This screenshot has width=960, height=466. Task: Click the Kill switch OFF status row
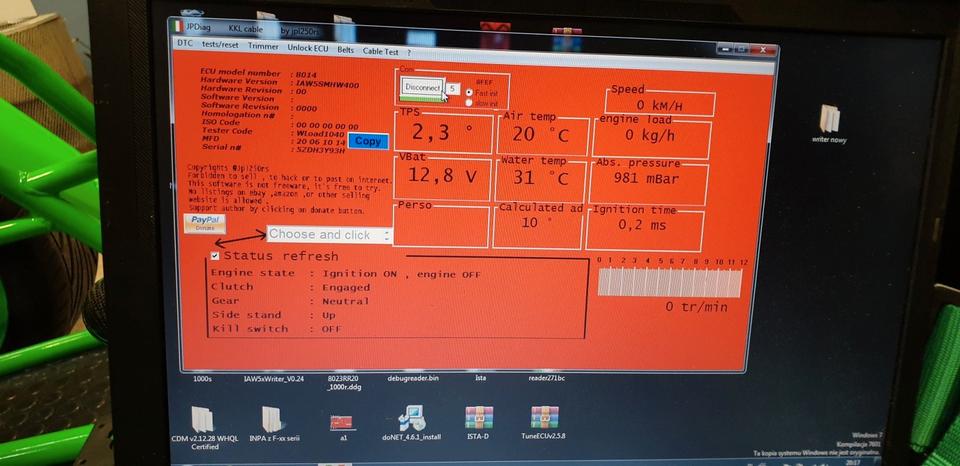click(277, 329)
